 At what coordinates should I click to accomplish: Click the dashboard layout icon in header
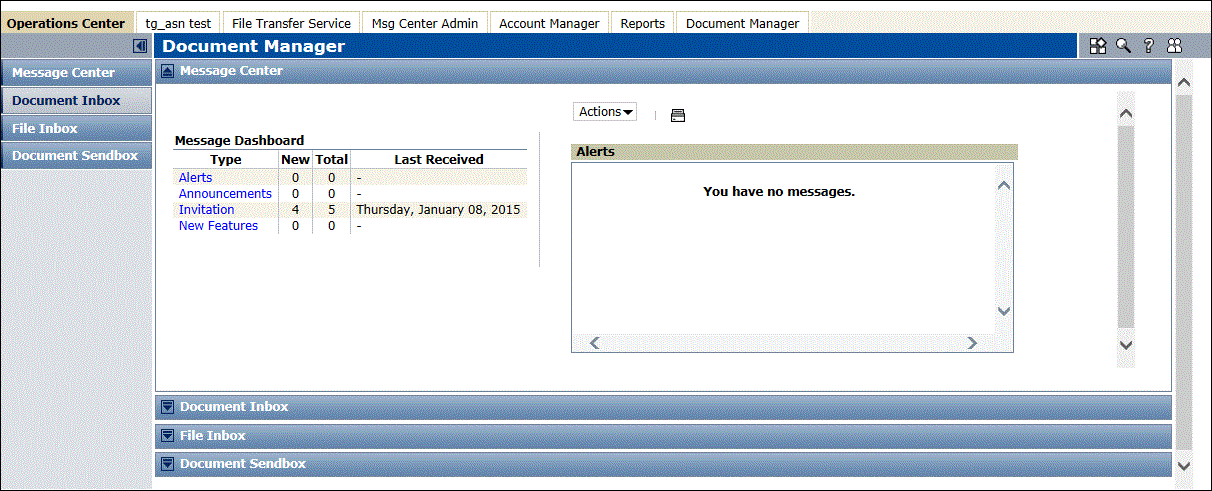(x=1098, y=46)
